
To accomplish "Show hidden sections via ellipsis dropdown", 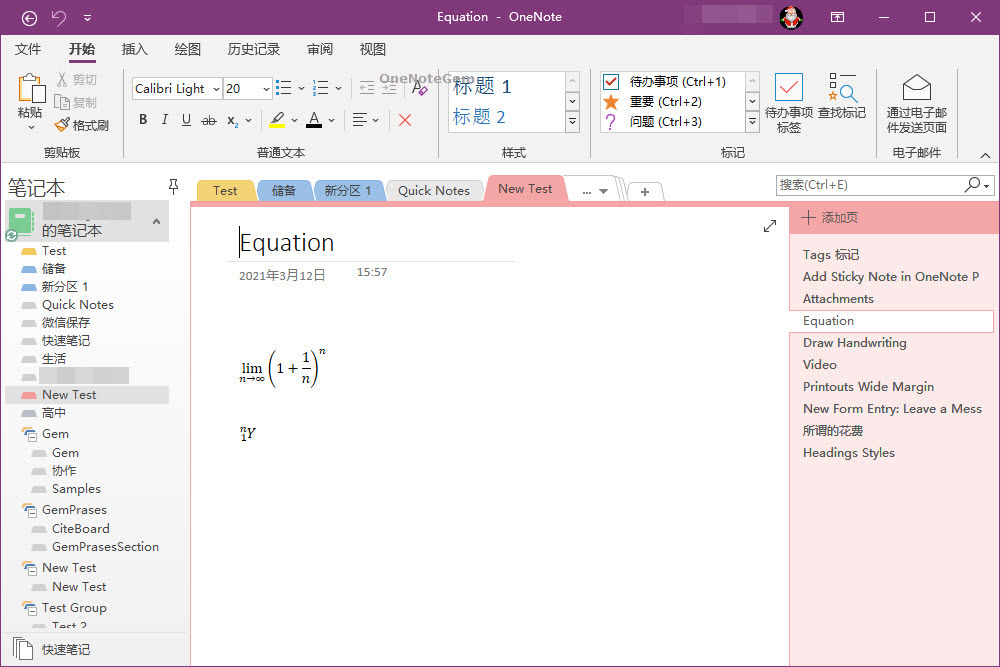I will (x=594, y=191).
